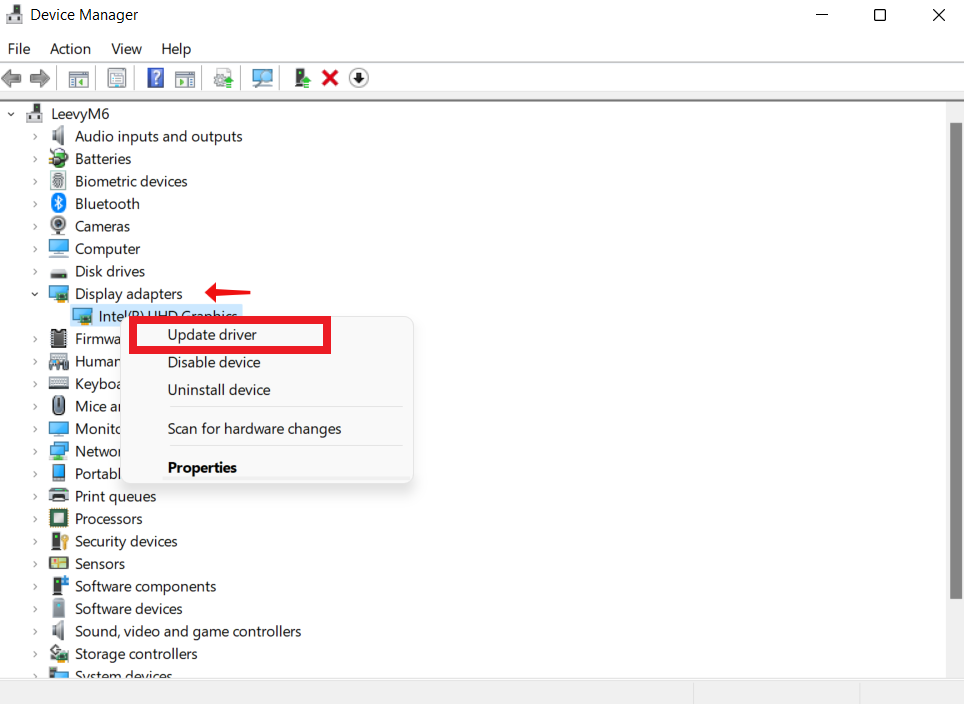This screenshot has height=704, width=964.
Task: Choose Update driver from the context menu
Action: (x=212, y=334)
